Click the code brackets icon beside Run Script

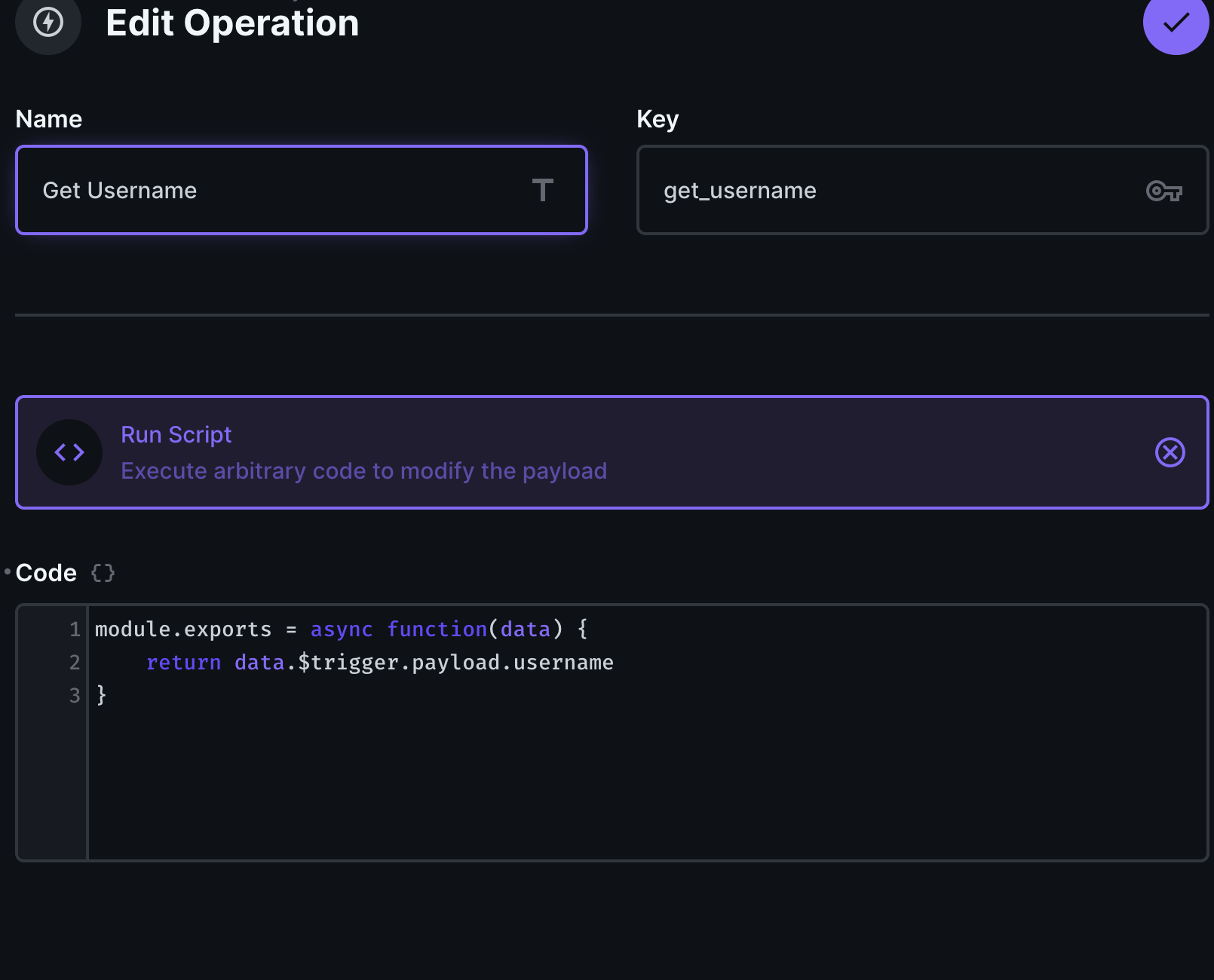pyautogui.click(x=69, y=452)
